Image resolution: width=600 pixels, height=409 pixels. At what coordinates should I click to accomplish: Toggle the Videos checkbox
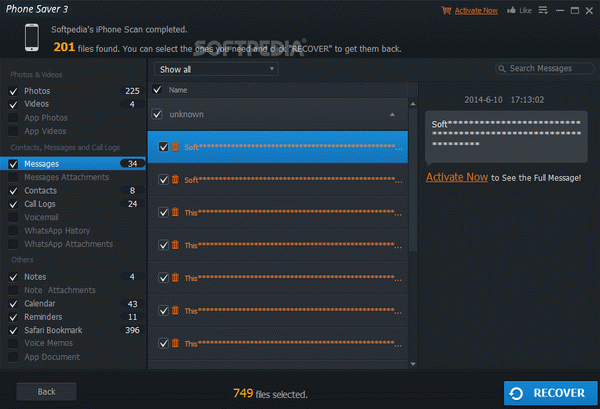(13, 104)
